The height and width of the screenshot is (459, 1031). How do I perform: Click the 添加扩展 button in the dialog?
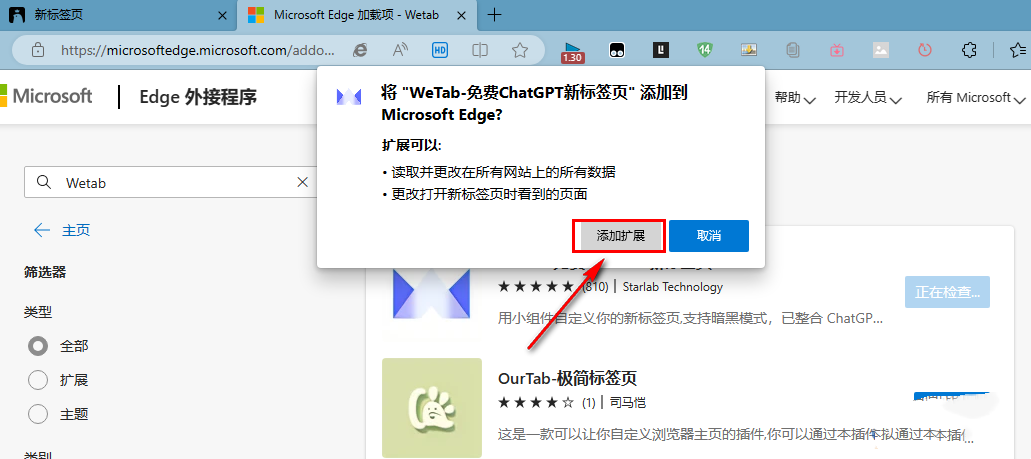tap(620, 236)
